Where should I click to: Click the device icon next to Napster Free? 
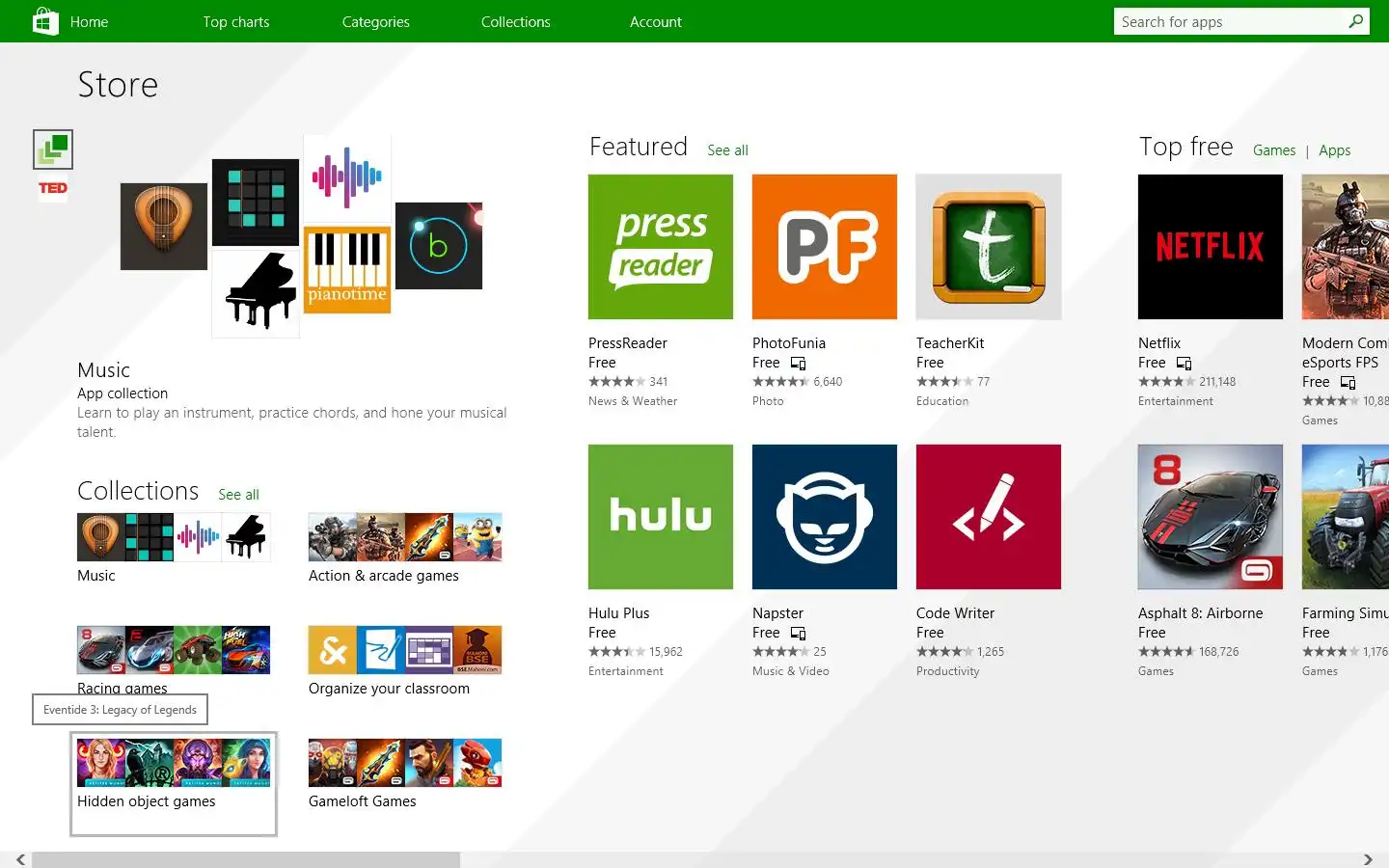tap(798, 634)
